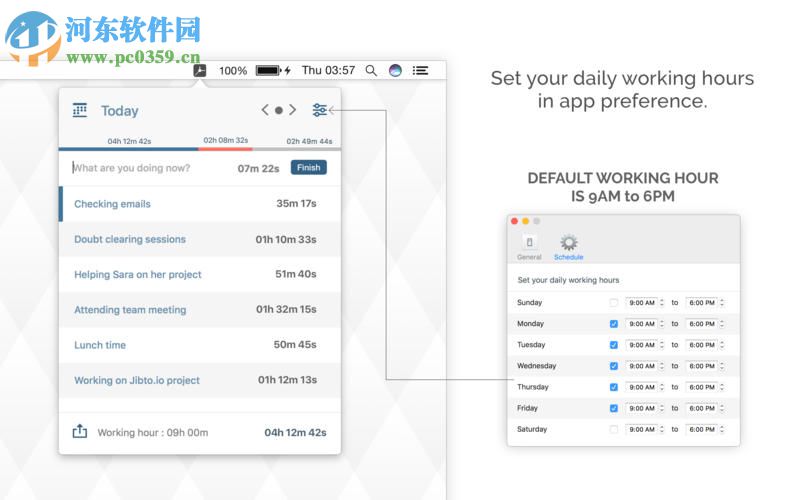Image resolution: width=800 pixels, height=500 pixels.
Task: Click Sunday 9:00 AM start time field
Action: pyautogui.click(x=641, y=303)
